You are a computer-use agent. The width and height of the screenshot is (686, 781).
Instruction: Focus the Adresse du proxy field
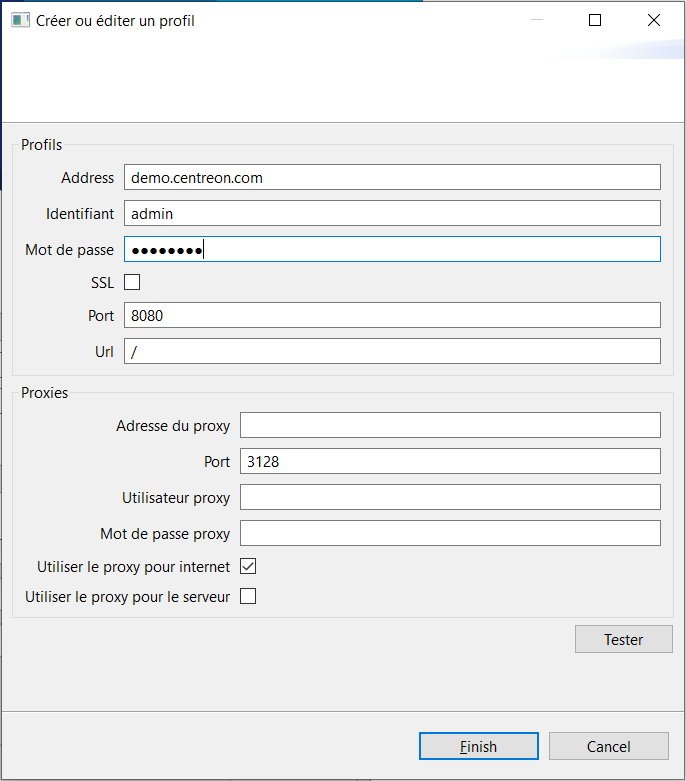pos(450,425)
